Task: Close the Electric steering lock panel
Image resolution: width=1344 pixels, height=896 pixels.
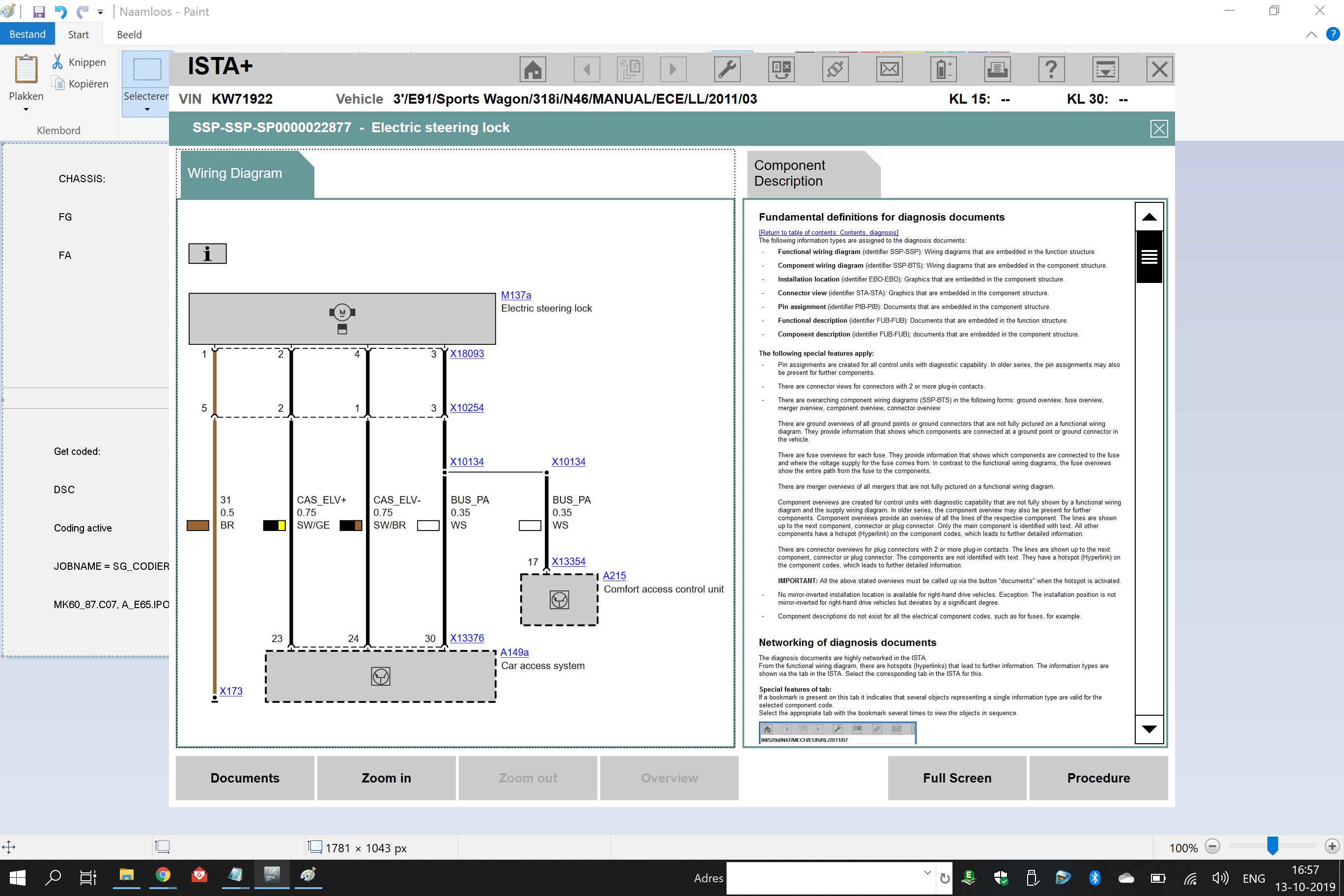Action: pos(1158,129)
